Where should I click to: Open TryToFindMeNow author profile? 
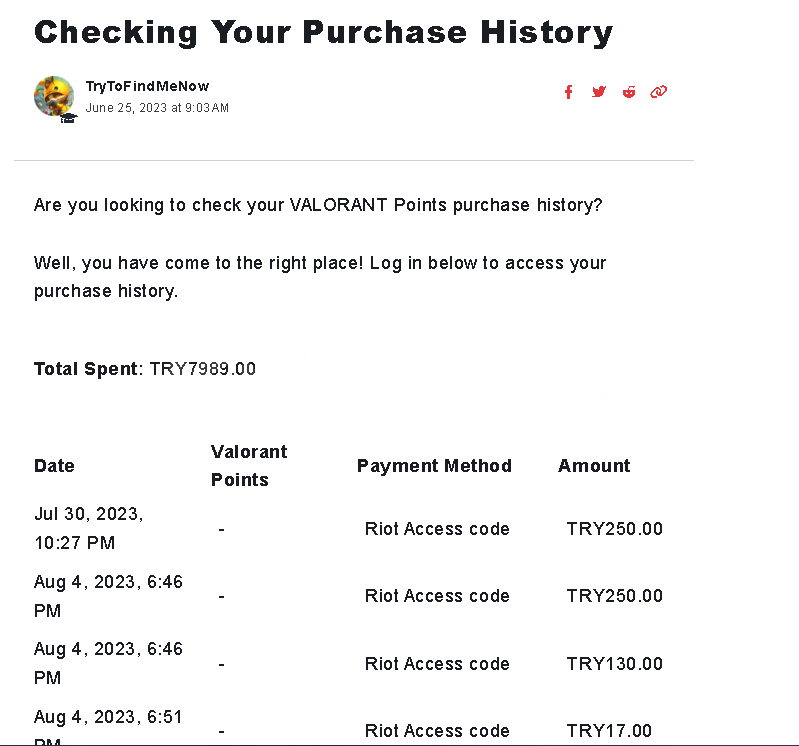coord(147,86)
